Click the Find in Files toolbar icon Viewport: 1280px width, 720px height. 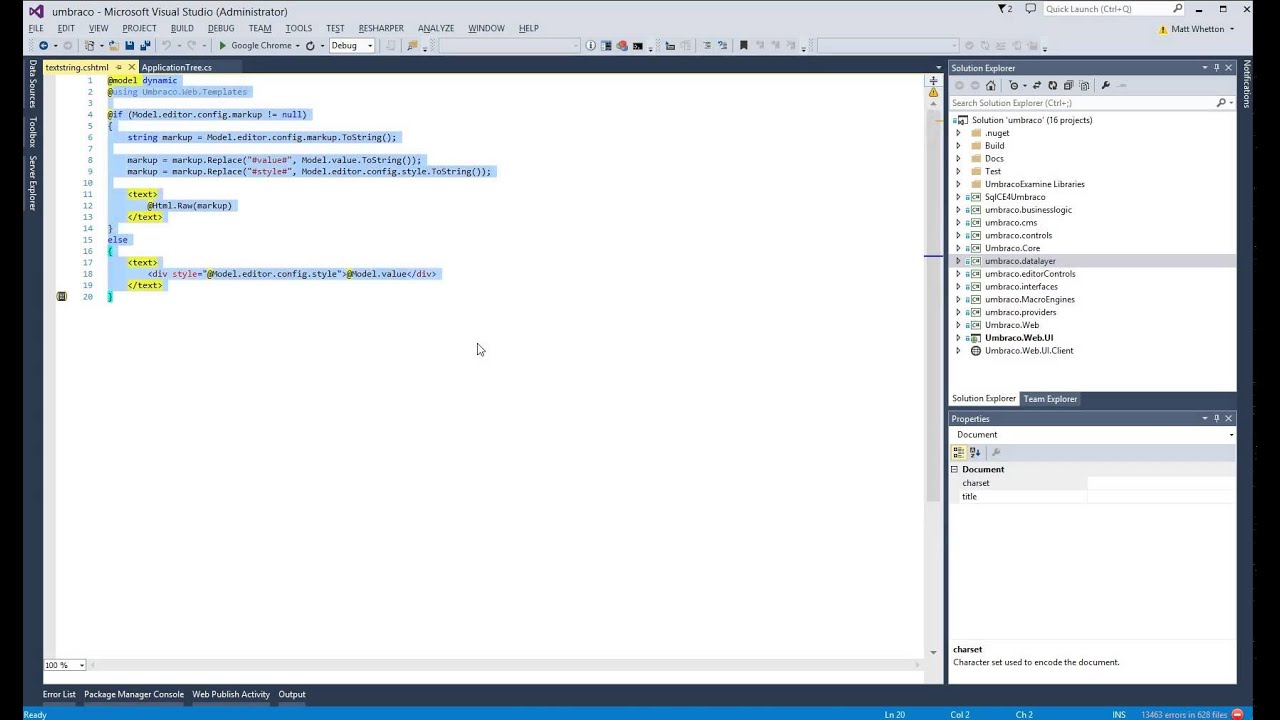412,45
